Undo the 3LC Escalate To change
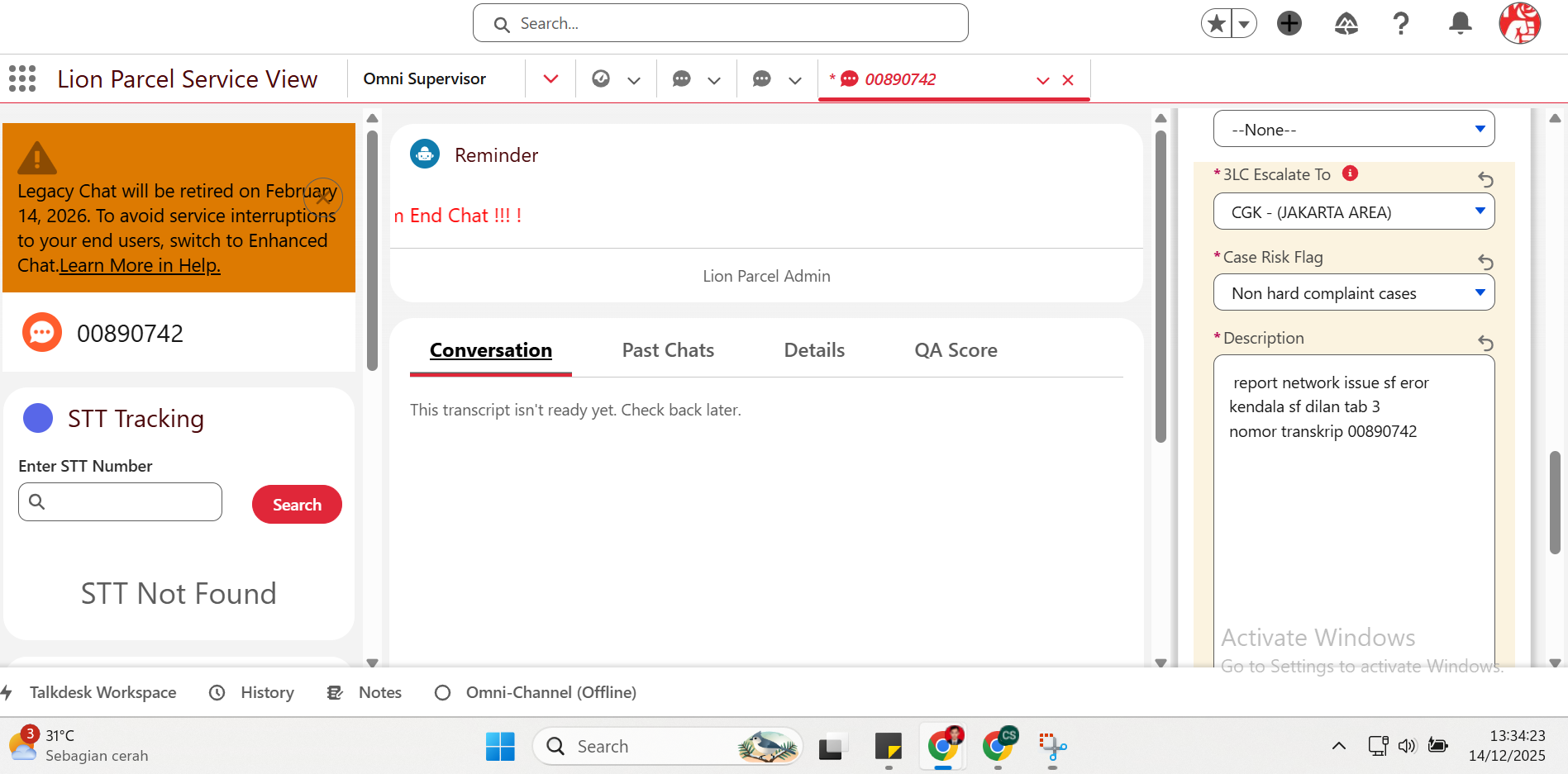This screenshot has height=774, width=1568. click(x=1485, y=179)
